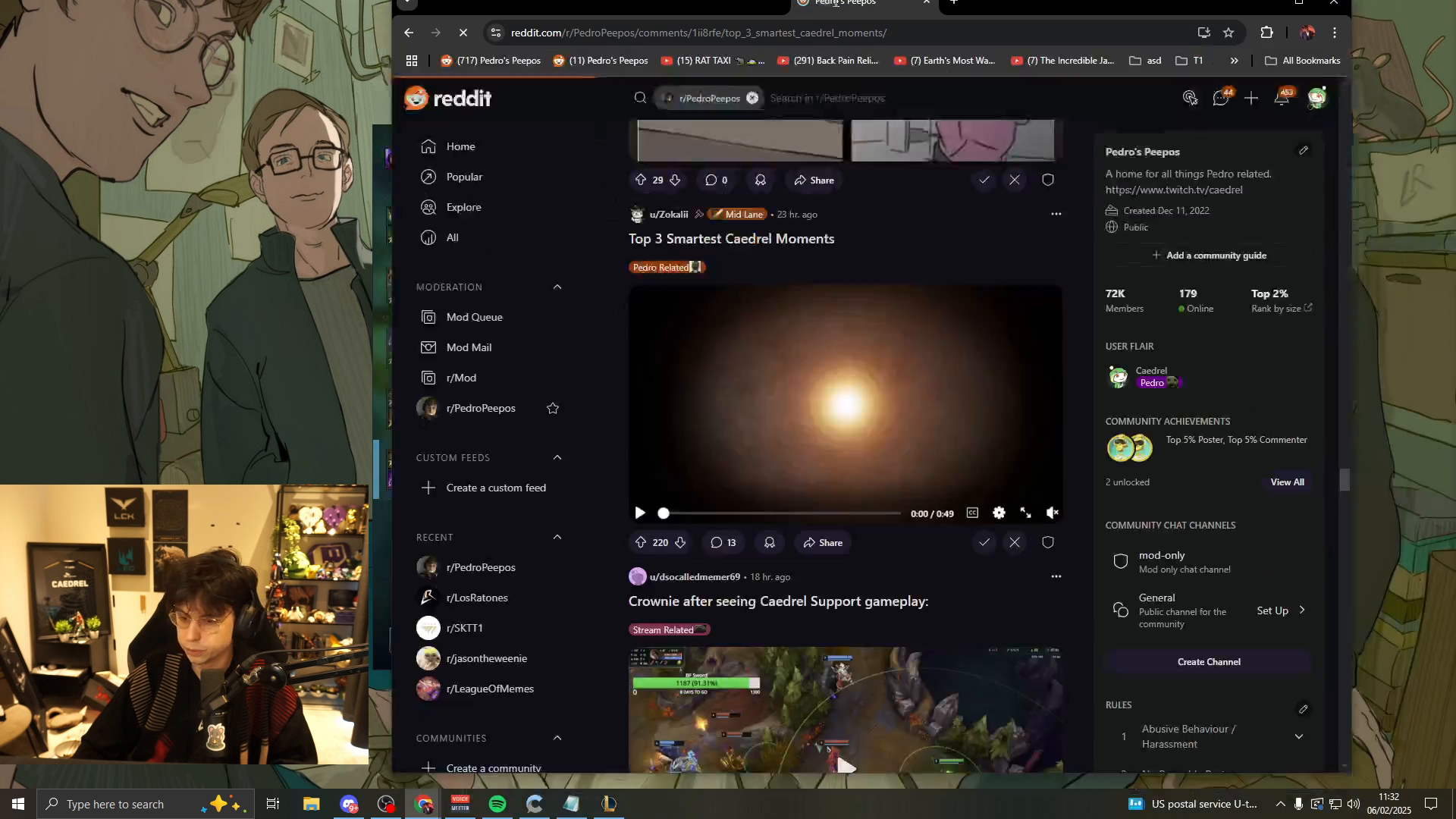Click the Create Channel button
Screen dimensions: 1456x819
click(x=1209, y=661)
